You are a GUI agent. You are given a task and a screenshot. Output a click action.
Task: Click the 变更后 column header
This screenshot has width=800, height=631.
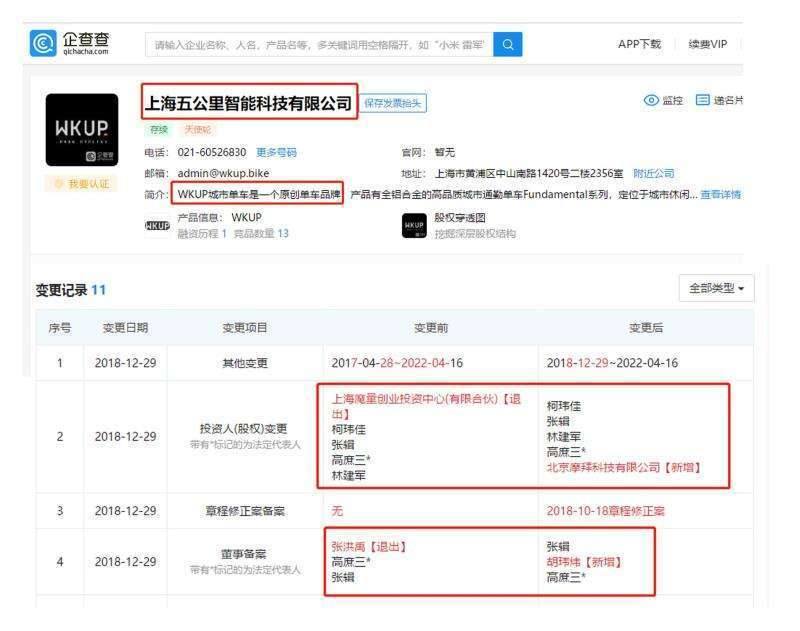[x=646, y=327]
